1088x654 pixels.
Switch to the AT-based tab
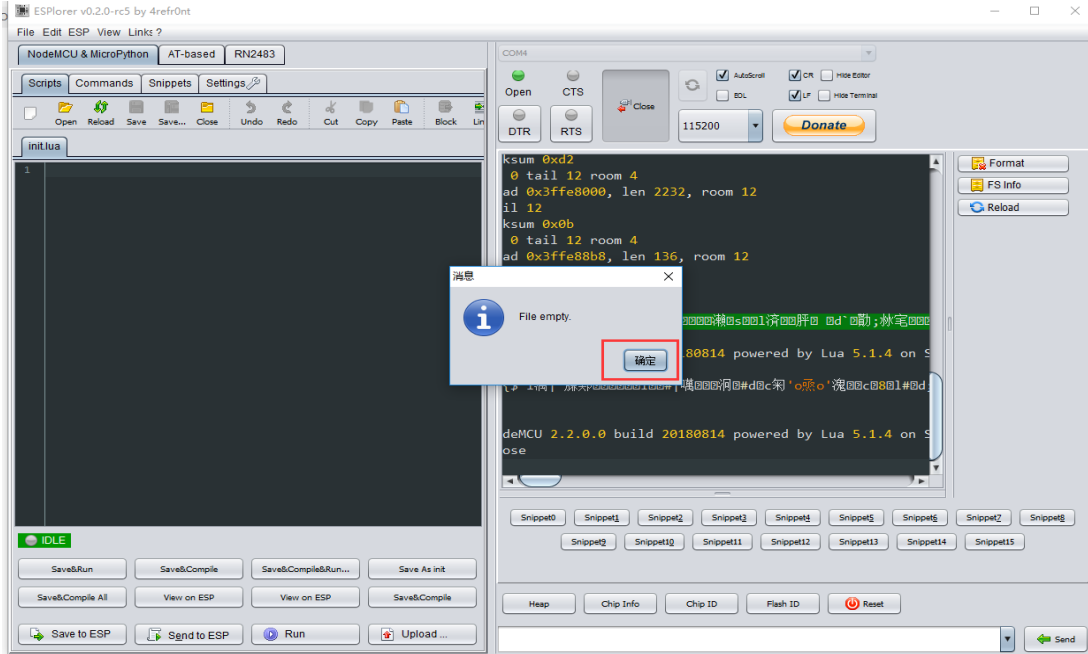point(191,54)
